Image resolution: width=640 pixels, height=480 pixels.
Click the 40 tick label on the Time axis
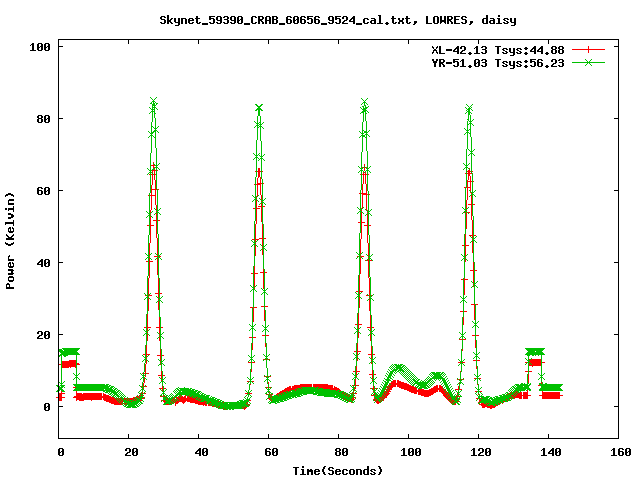coord(201,452)
